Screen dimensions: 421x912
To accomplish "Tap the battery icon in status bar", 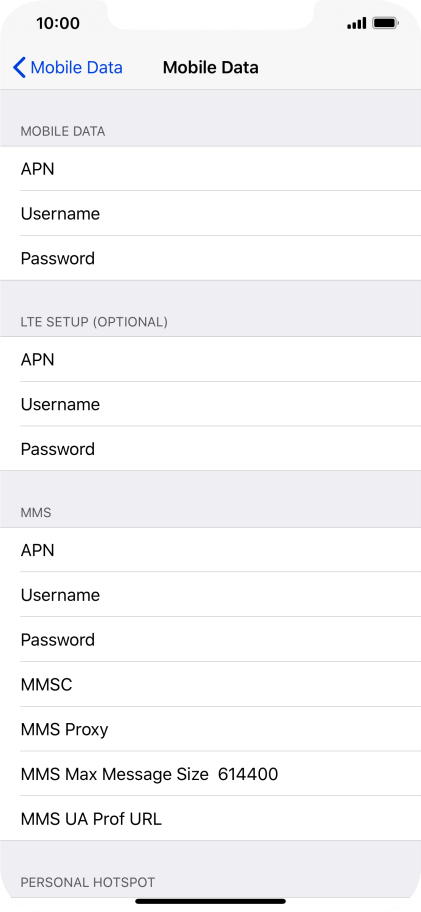I will 386,23.
